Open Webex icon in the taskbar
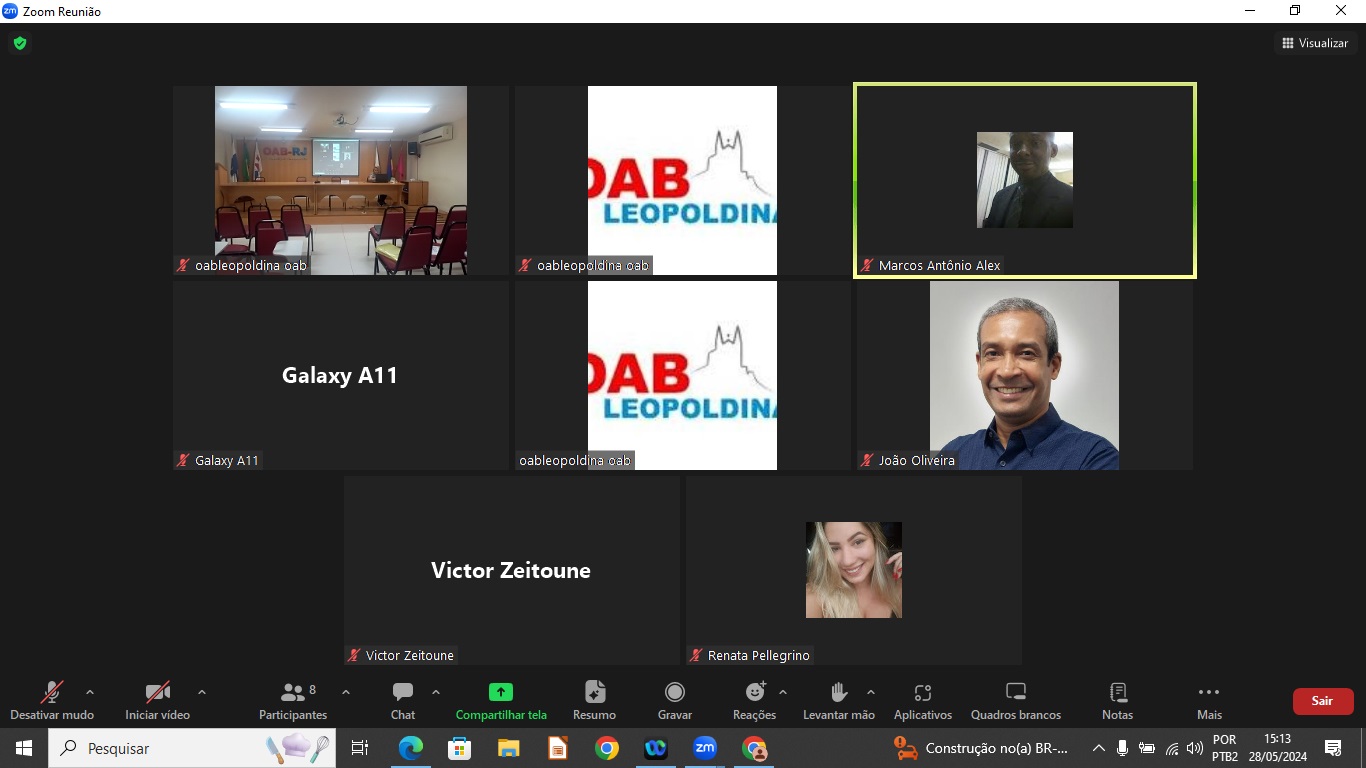Screen dimensions: 1366x768 pos(656,748)
